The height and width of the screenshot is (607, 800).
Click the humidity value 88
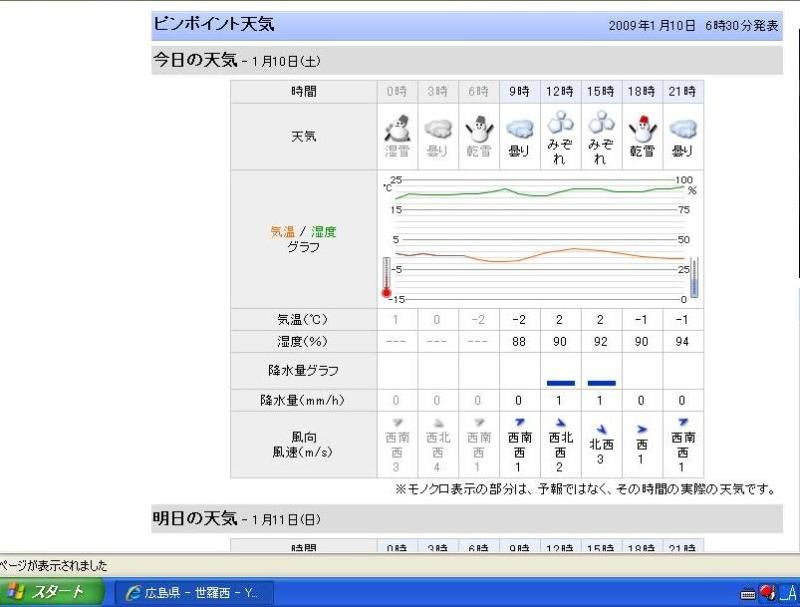tap(519, 342)
